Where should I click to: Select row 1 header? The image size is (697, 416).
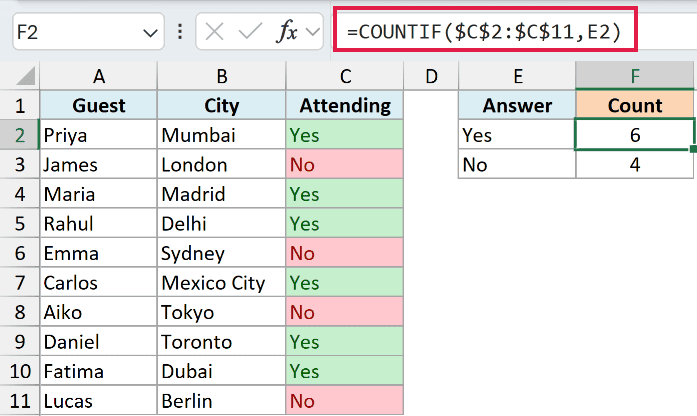pyautogui.click(x=20, y=106)
